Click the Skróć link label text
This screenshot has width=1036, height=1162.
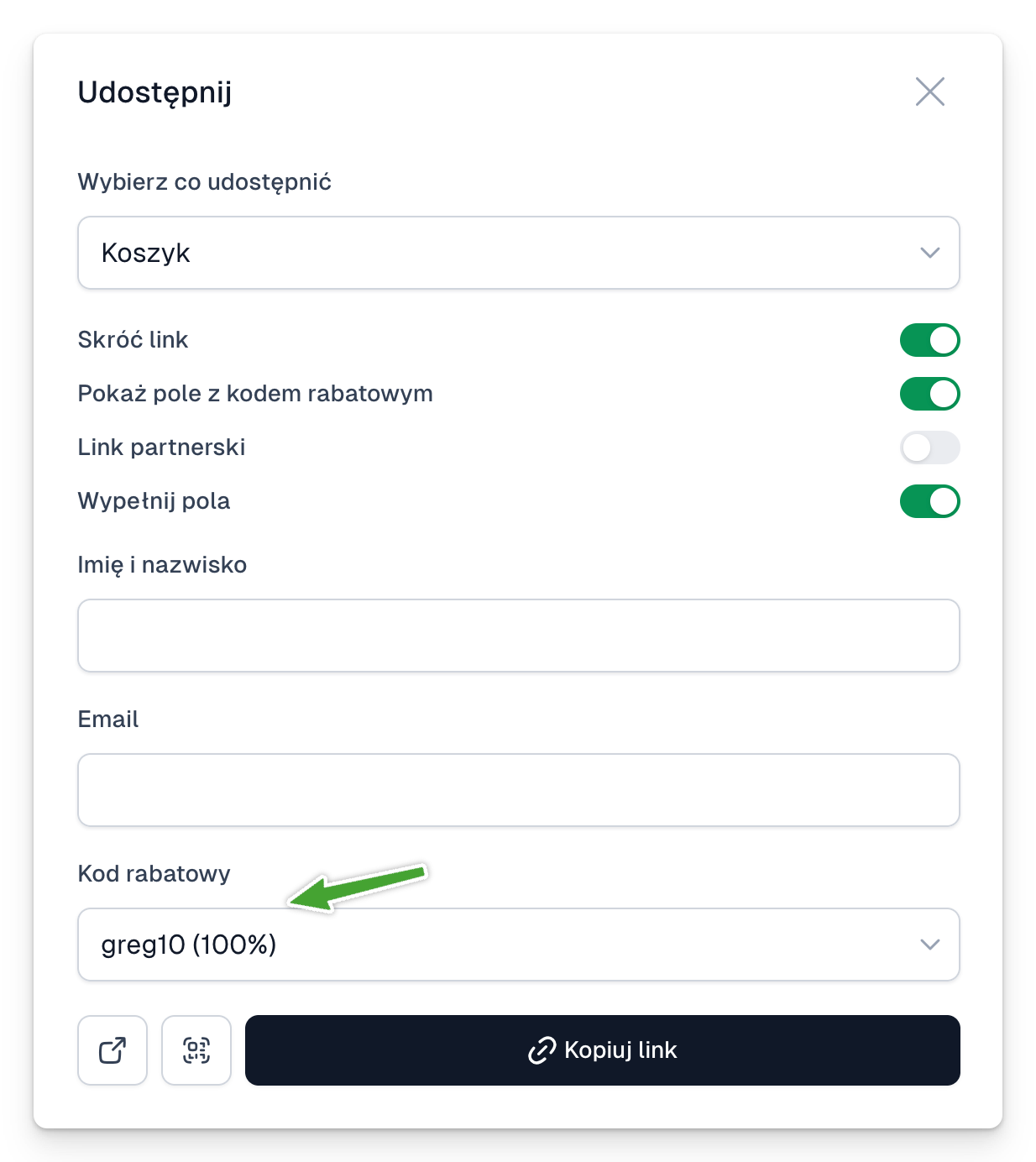tap(133, 339)
